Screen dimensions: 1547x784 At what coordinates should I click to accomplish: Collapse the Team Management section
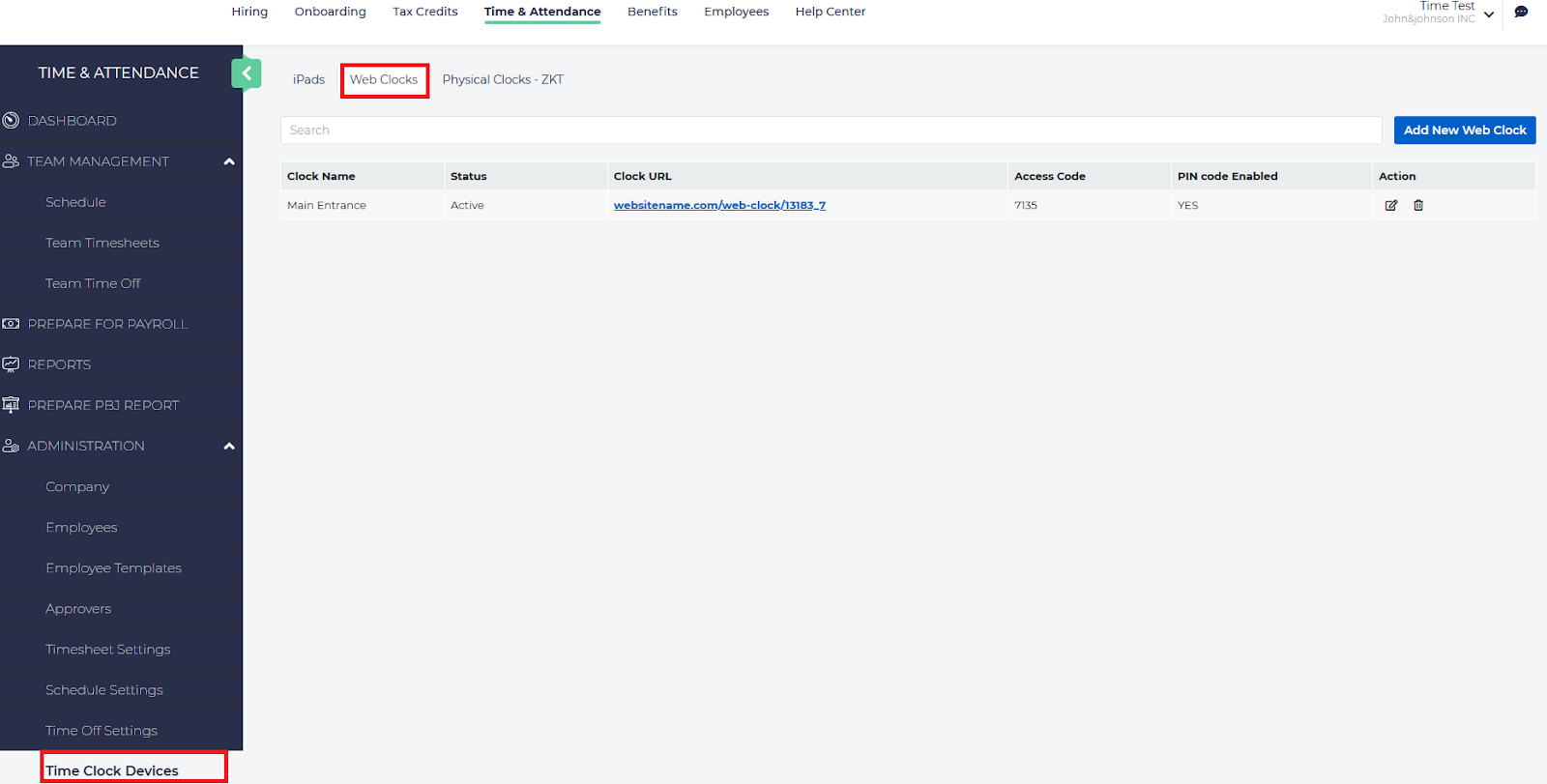coord(229,161)
